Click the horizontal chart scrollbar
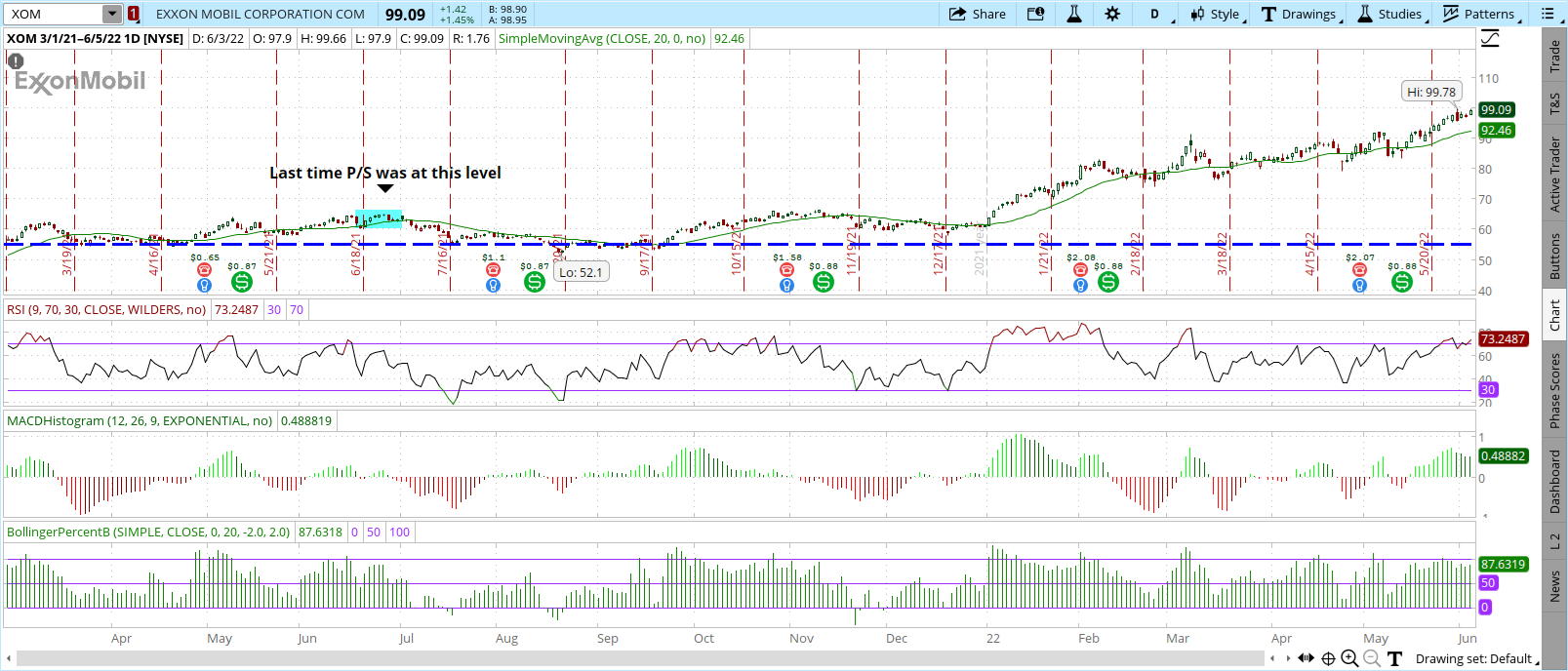Viewport: 1568px width, 671px height. click(640, 658)
